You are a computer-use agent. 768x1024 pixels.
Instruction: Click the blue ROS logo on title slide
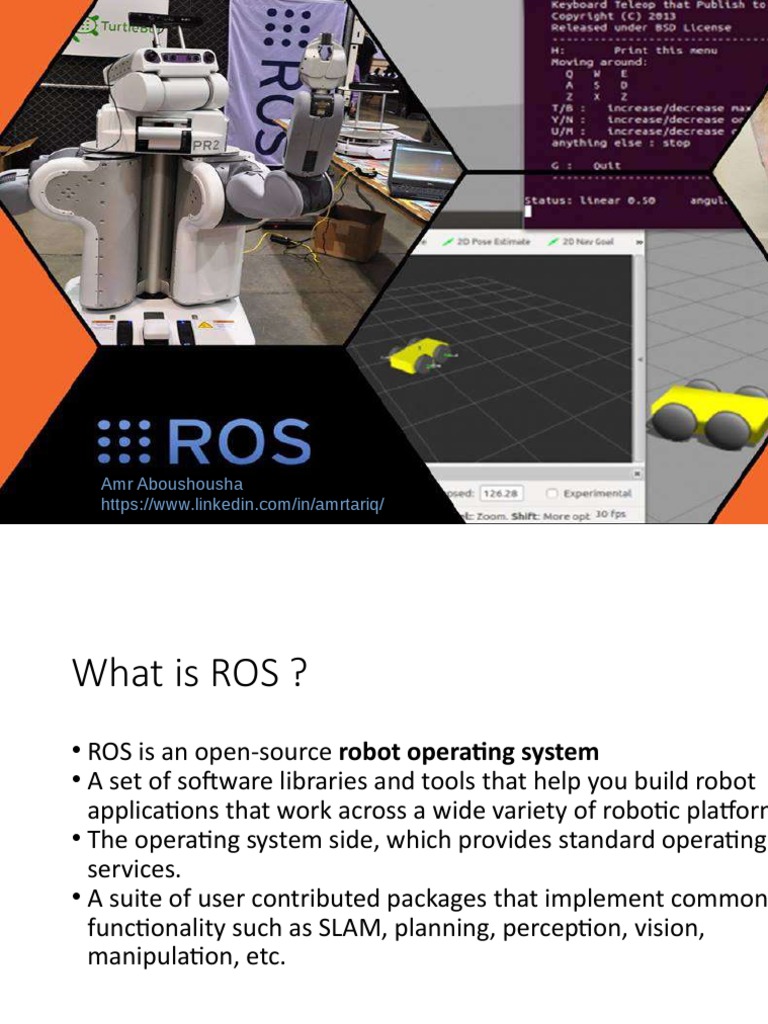click(204, 441)
